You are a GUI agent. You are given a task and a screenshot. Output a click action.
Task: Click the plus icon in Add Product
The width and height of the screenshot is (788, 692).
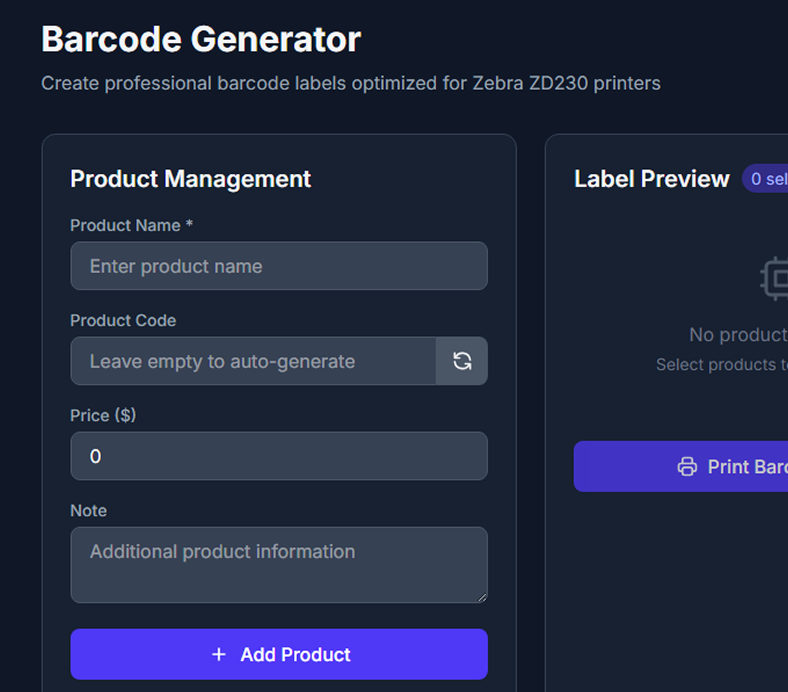[220, 655]
